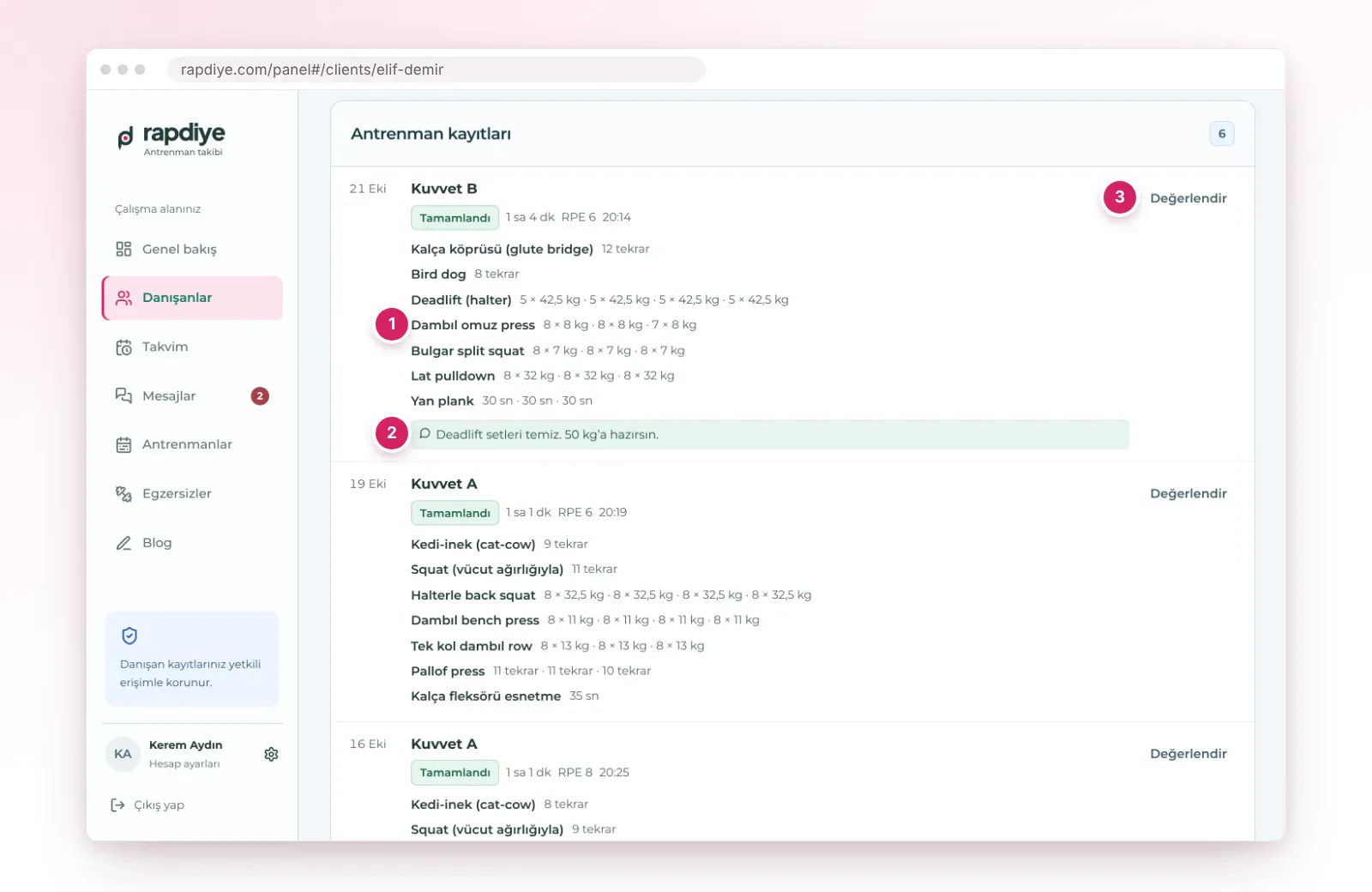This screenshot has height=892, width=1372.
Task: Open account settings gear icon
Action: click(271, 754)
